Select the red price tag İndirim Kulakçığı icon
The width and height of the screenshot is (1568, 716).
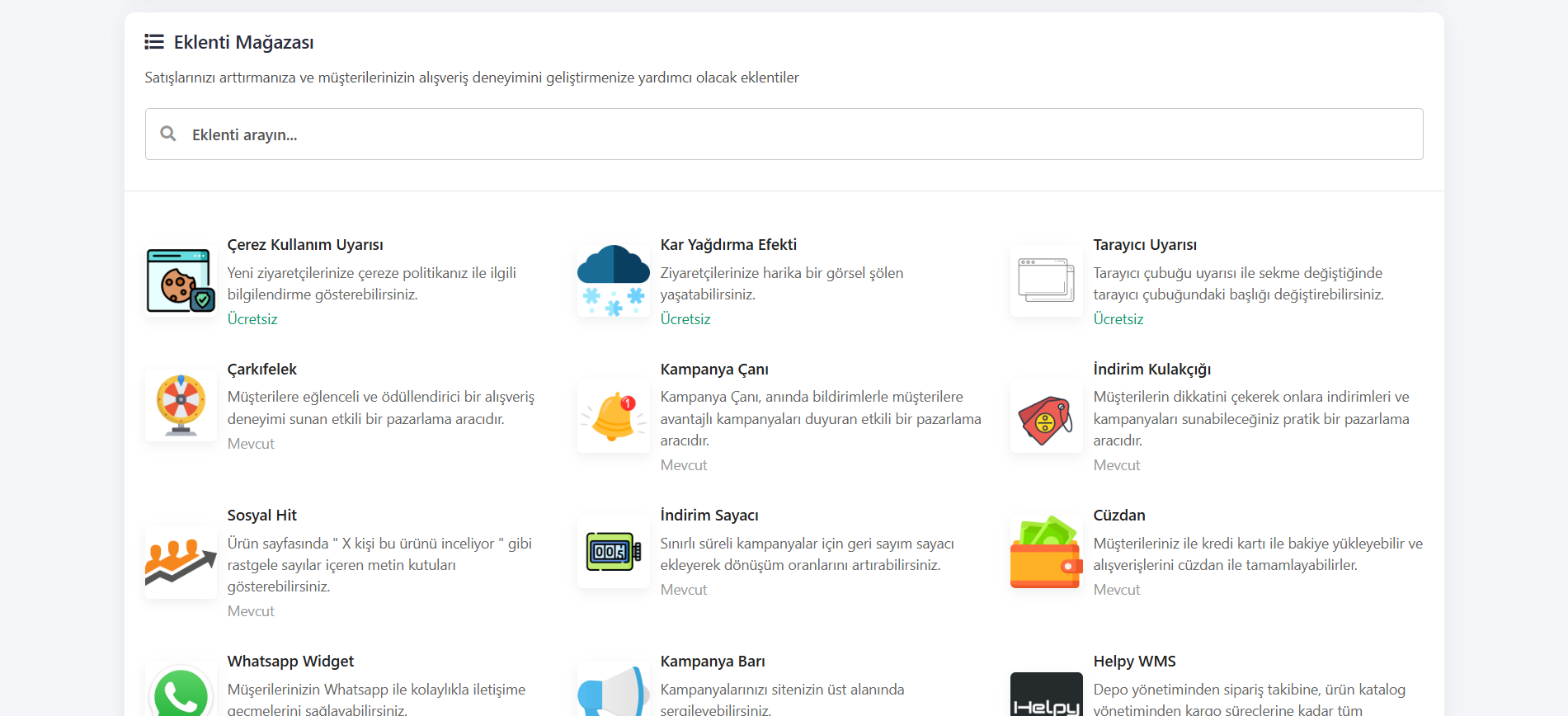tap(1046, 417)
